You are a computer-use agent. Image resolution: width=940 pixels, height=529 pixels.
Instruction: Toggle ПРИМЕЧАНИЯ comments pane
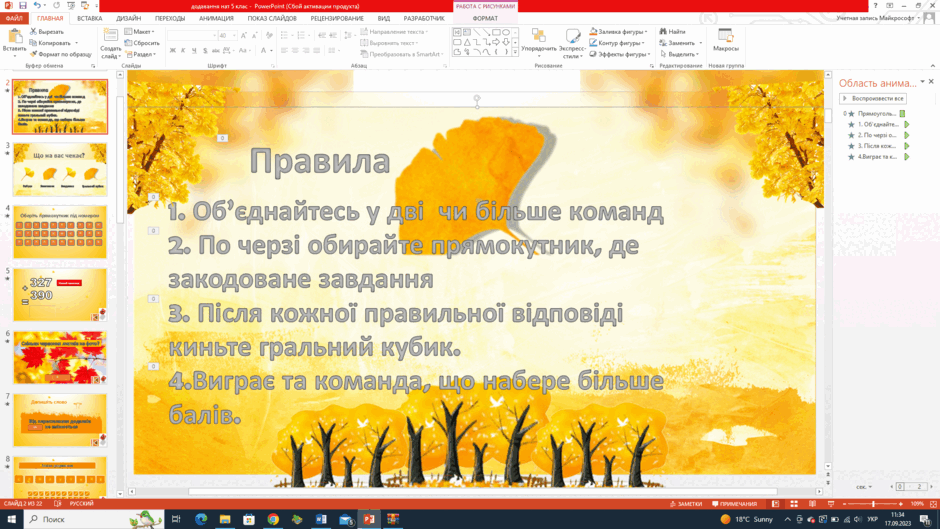tap(734, 504)
